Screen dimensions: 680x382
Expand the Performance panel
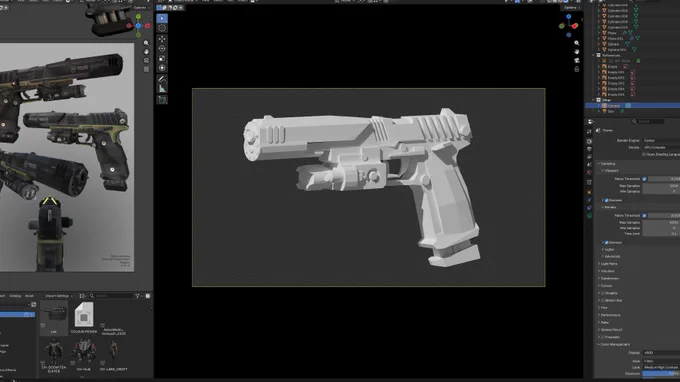pos(610,315)
